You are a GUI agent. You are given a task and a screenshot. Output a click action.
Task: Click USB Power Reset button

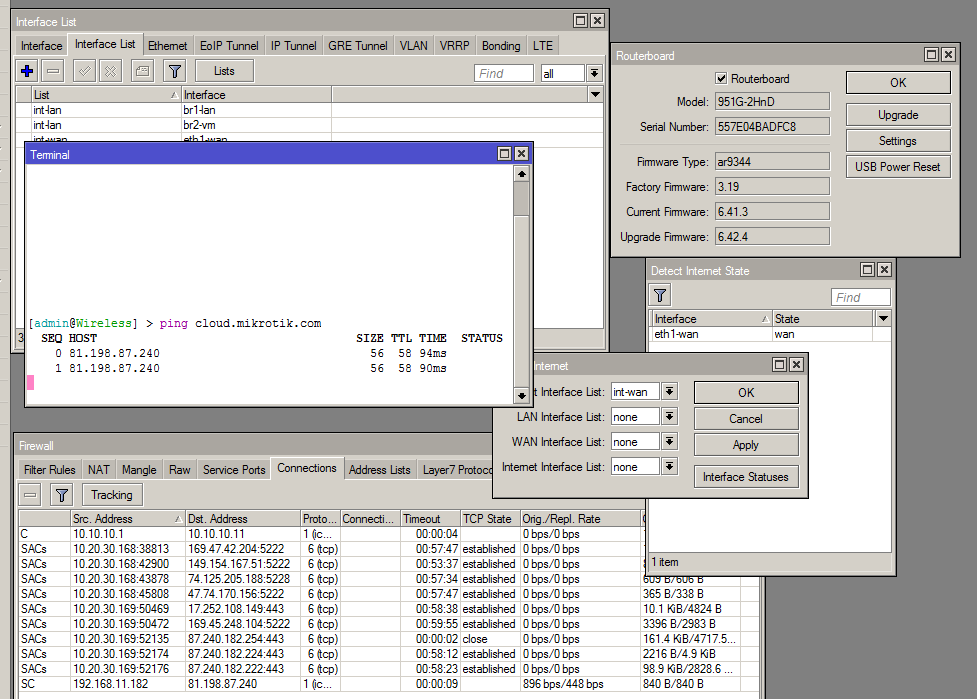point(898,166)
